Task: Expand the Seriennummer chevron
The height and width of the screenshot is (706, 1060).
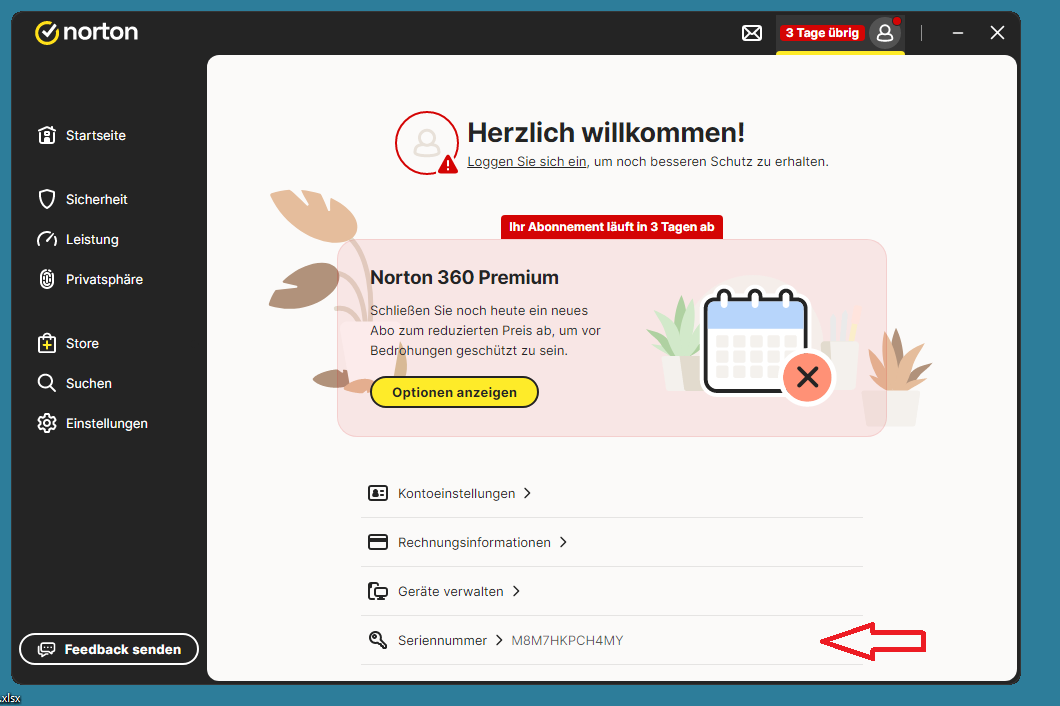Action: click(499, 640)
